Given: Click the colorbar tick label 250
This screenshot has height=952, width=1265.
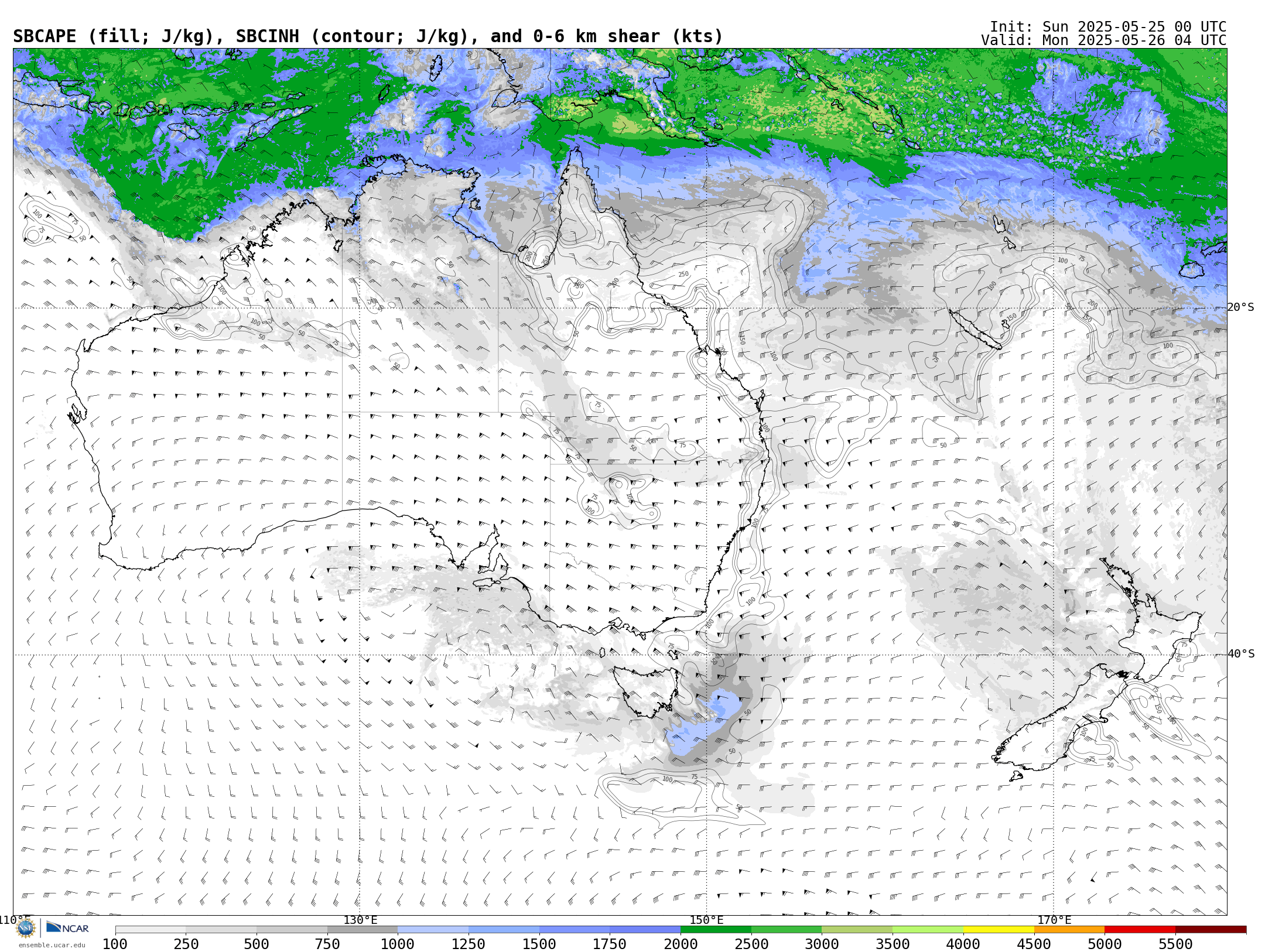Looking at the screenshot, I should tap(186, 944).
